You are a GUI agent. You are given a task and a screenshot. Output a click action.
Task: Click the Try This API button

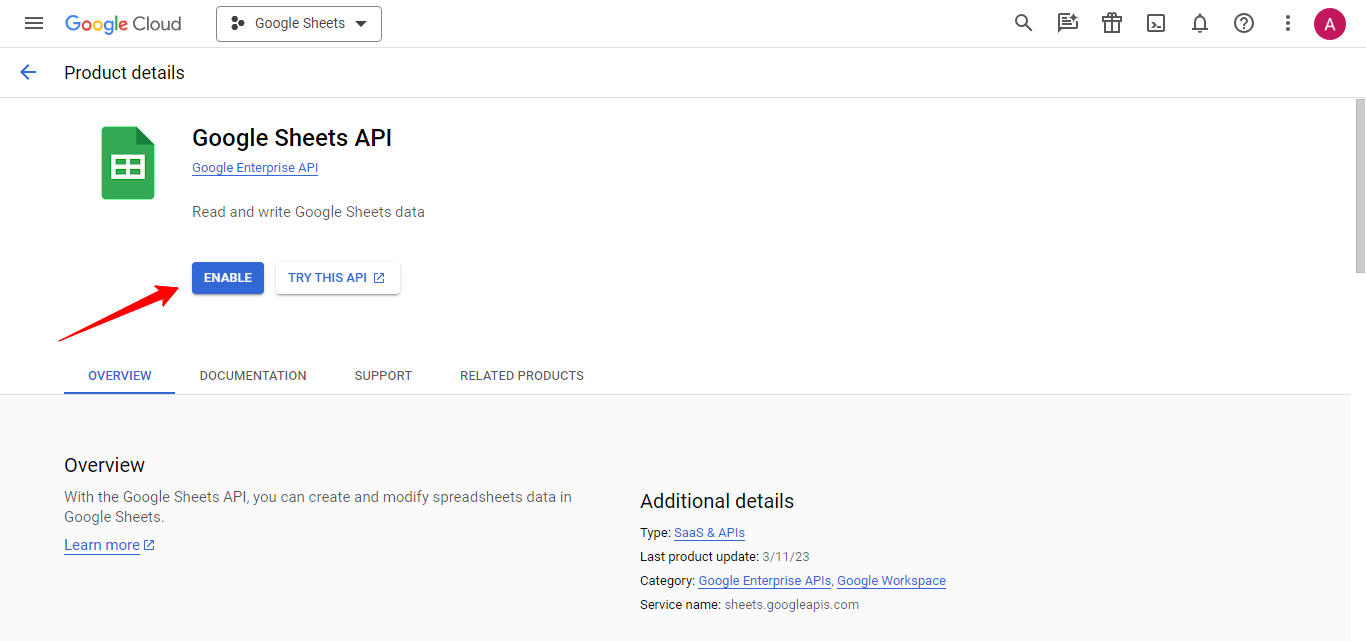[337, 278]
